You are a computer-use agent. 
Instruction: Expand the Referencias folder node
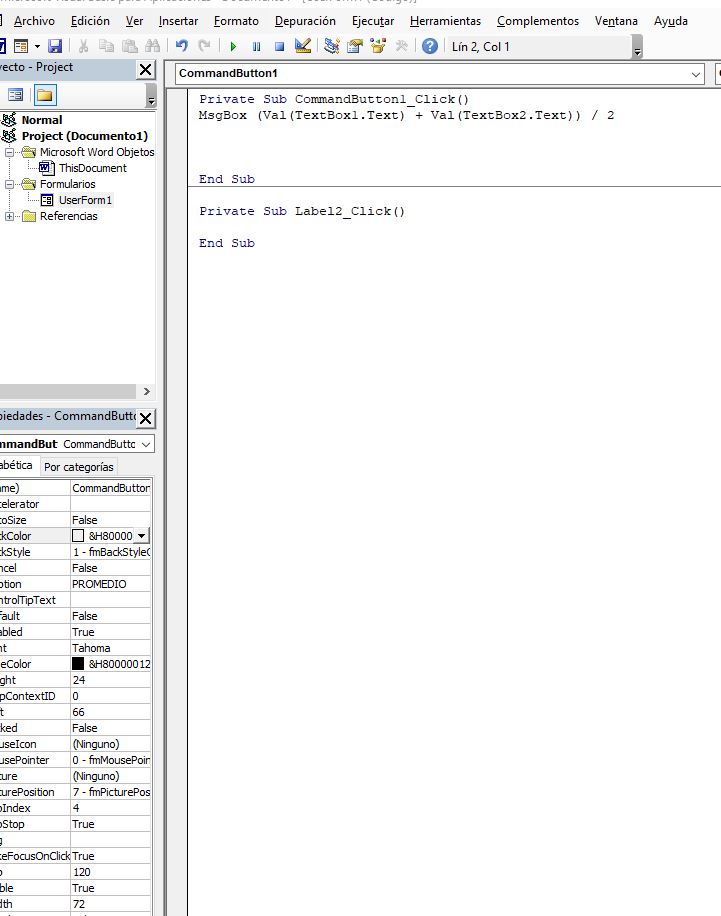[10, 216]
